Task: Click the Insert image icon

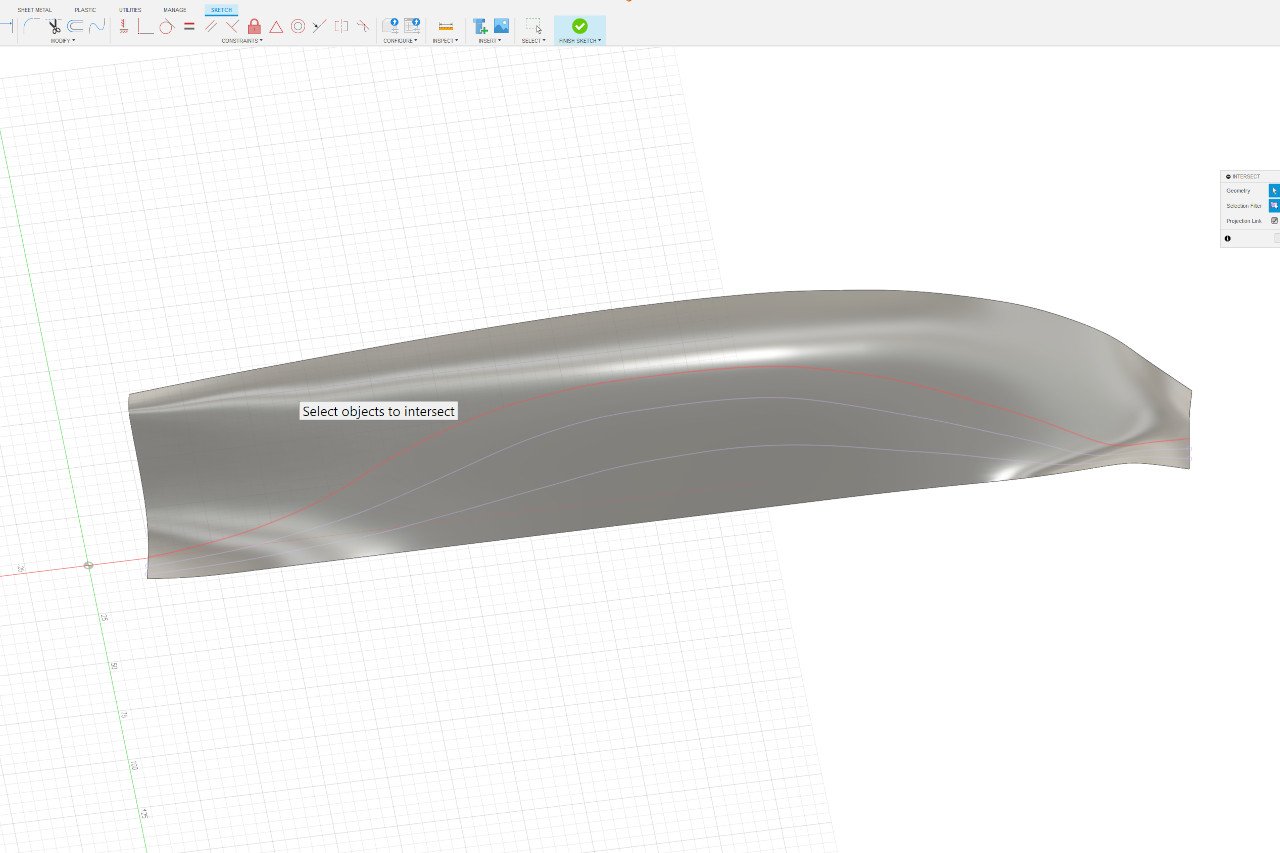Action: (x=501, y=26)
